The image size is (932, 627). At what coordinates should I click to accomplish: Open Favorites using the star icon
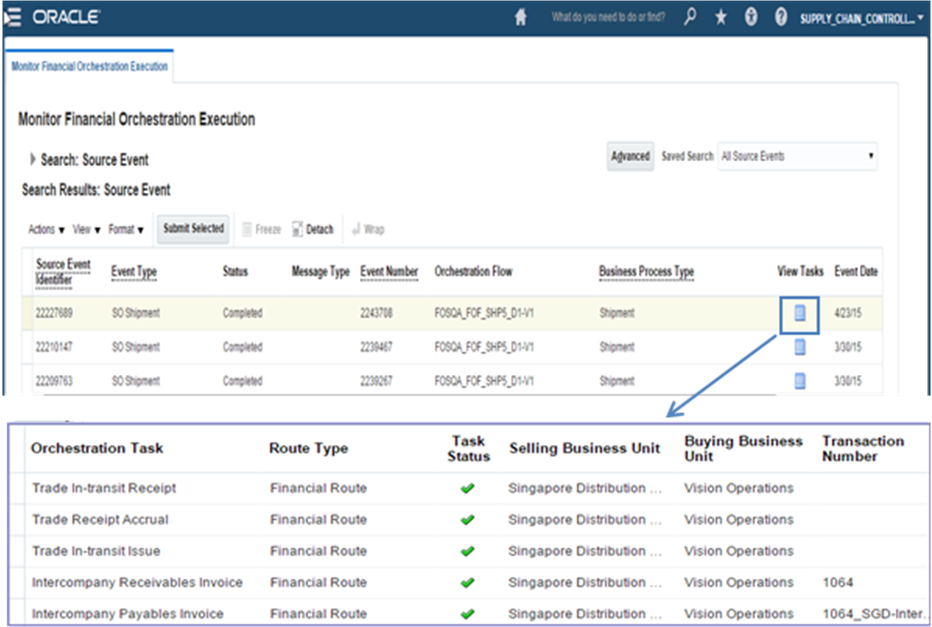tap(720, 17)
